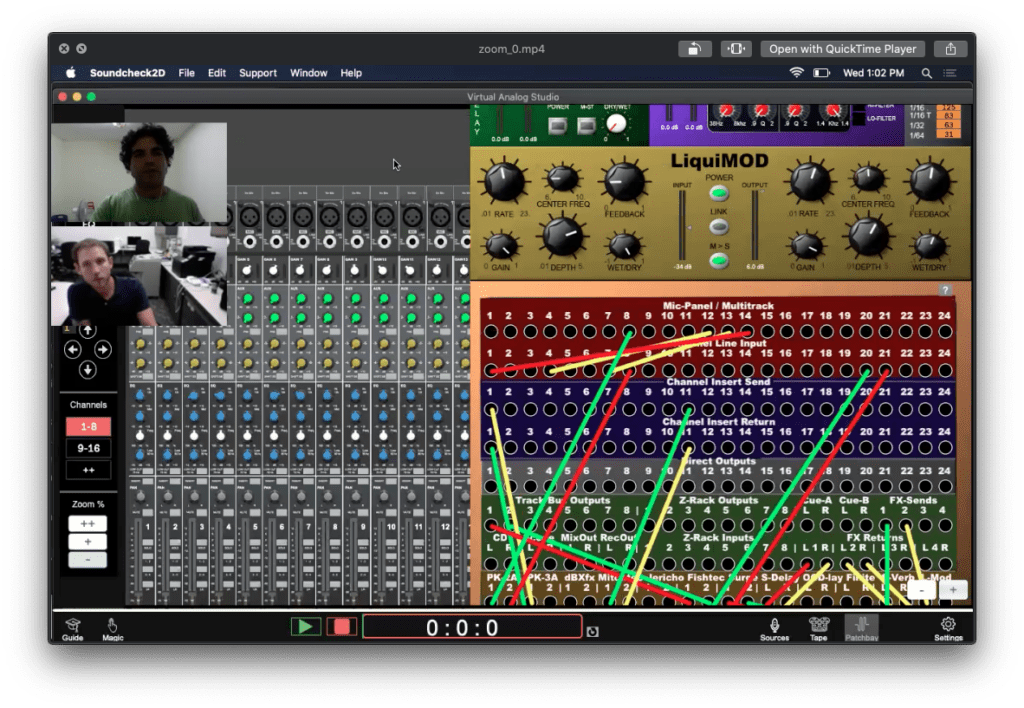Click Mic-Panel / Multitrack jack 24
This screenshot has width=1024, height=708.
[x=944, y=331]
